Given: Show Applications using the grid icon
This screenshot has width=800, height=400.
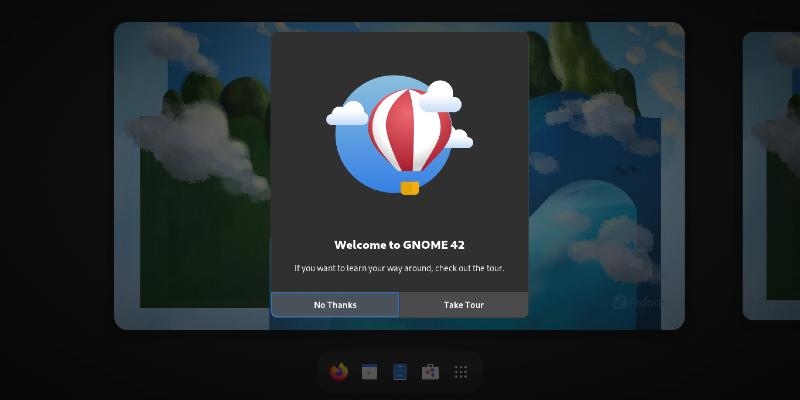Looking at the screenshot, I should pyautogui.click(x=461, y=372).
